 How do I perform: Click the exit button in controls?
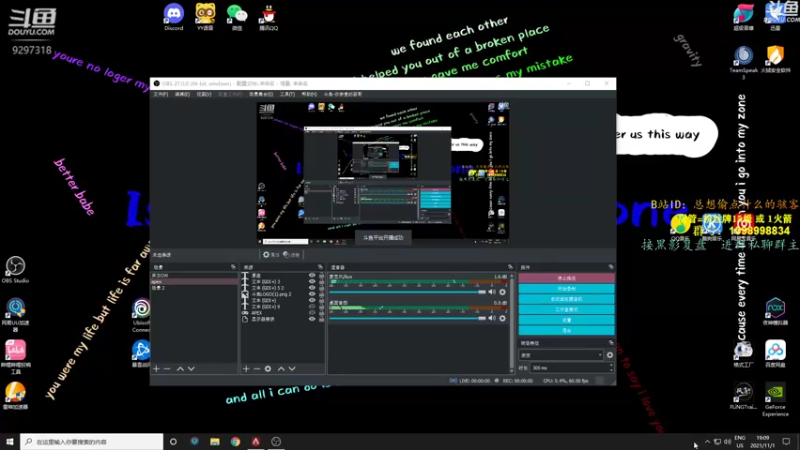point(566,331)
